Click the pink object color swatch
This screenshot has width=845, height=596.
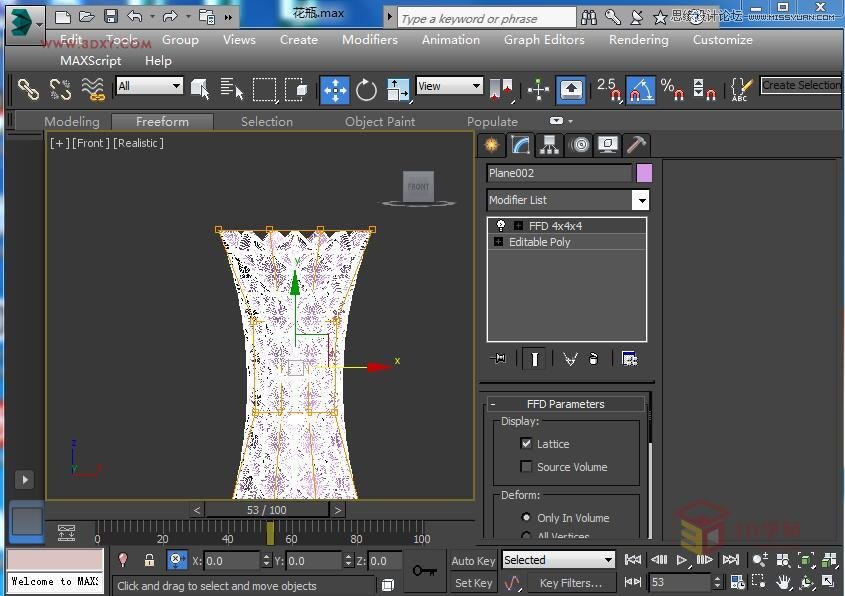(644, 173)
